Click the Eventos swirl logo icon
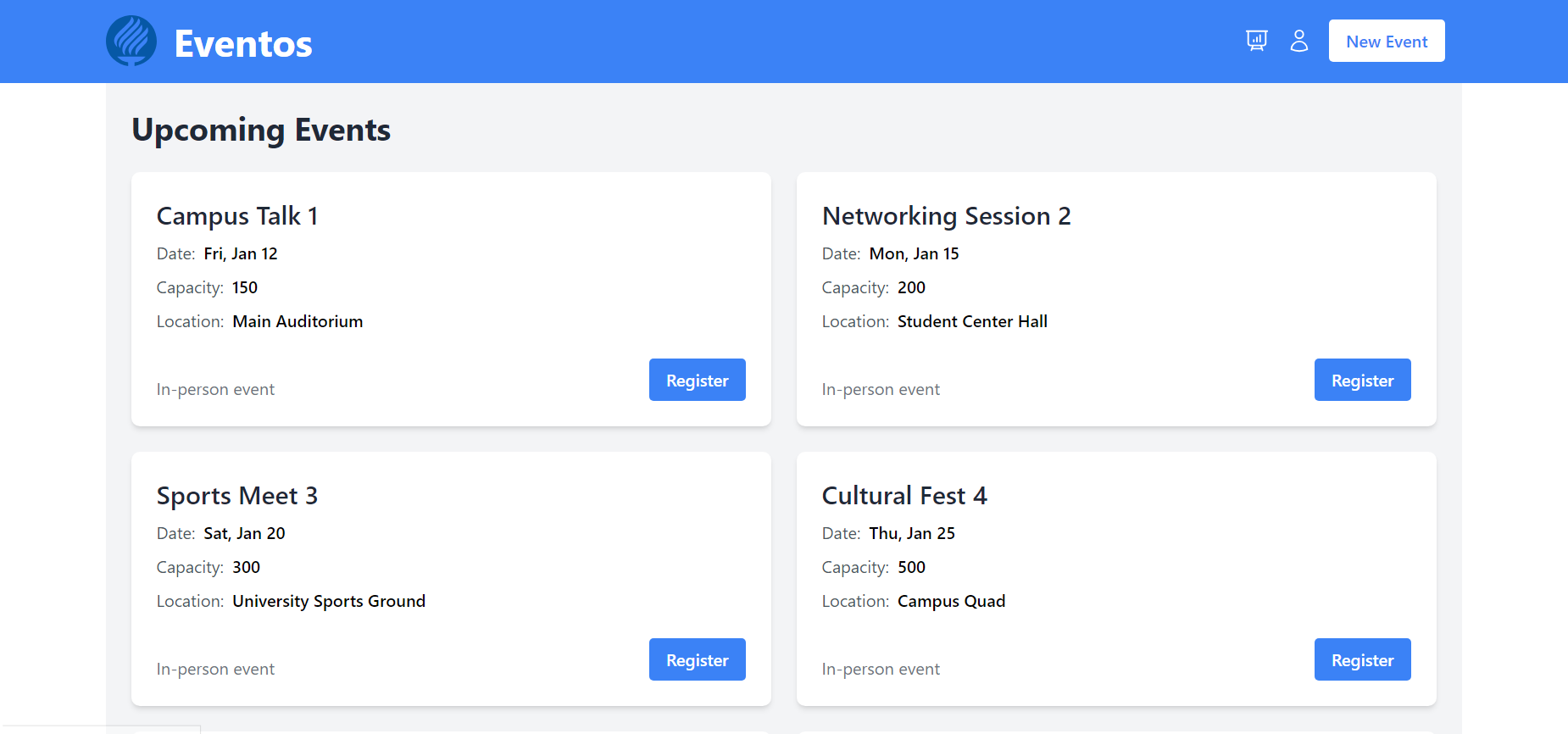This screenshot has width=1568, height=734. [x=131, y=41]
